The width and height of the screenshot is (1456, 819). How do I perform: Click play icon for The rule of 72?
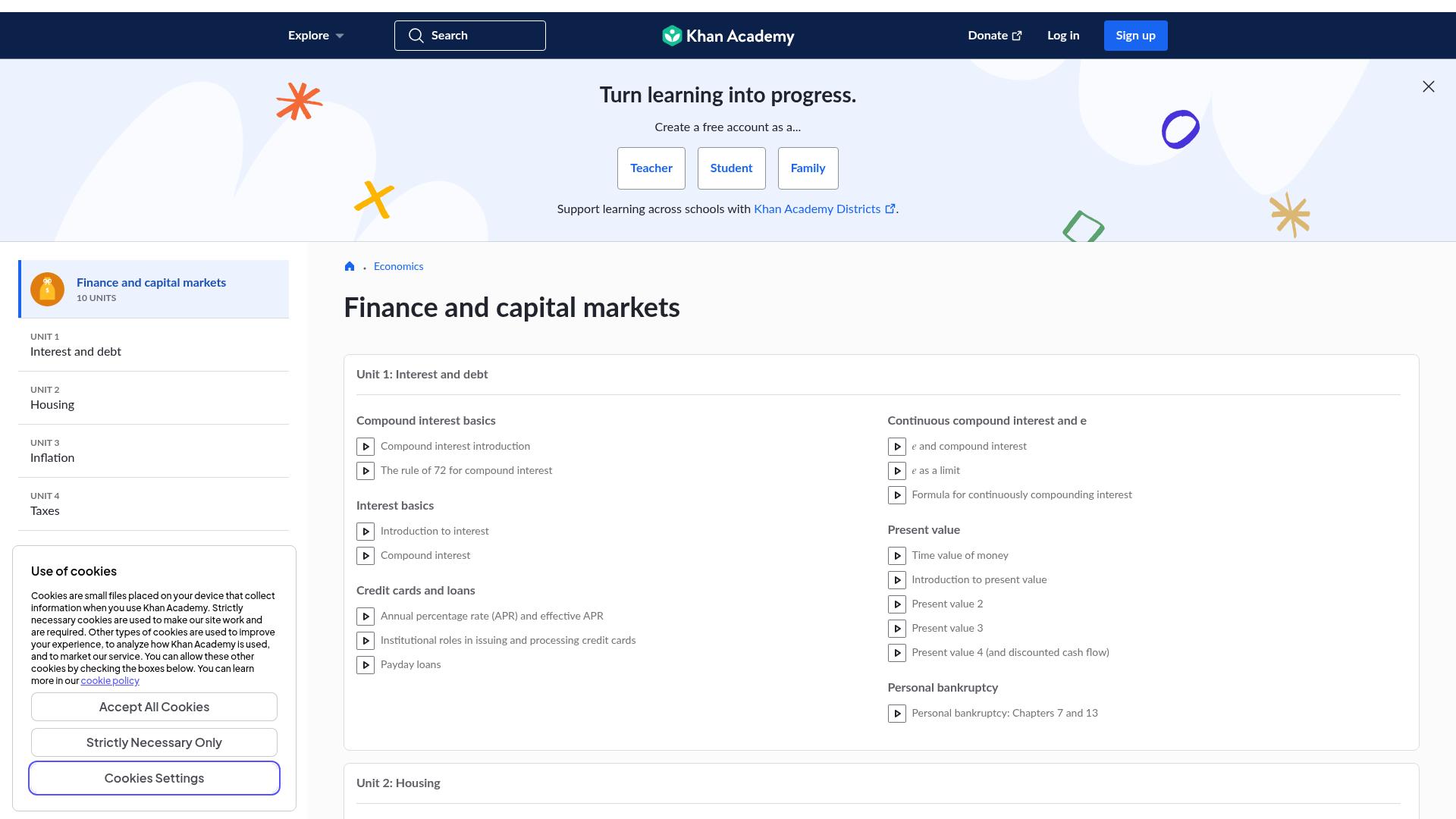click(x=366, y=471)
